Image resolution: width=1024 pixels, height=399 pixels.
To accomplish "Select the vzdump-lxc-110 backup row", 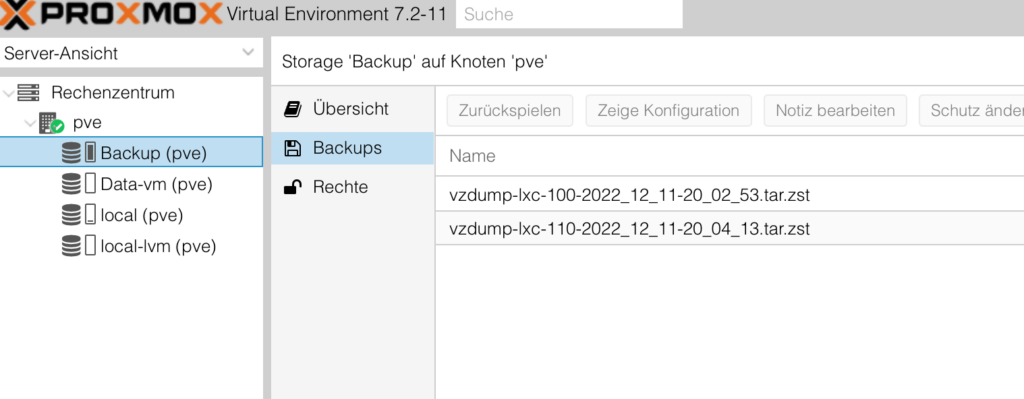I will (729, 229).
